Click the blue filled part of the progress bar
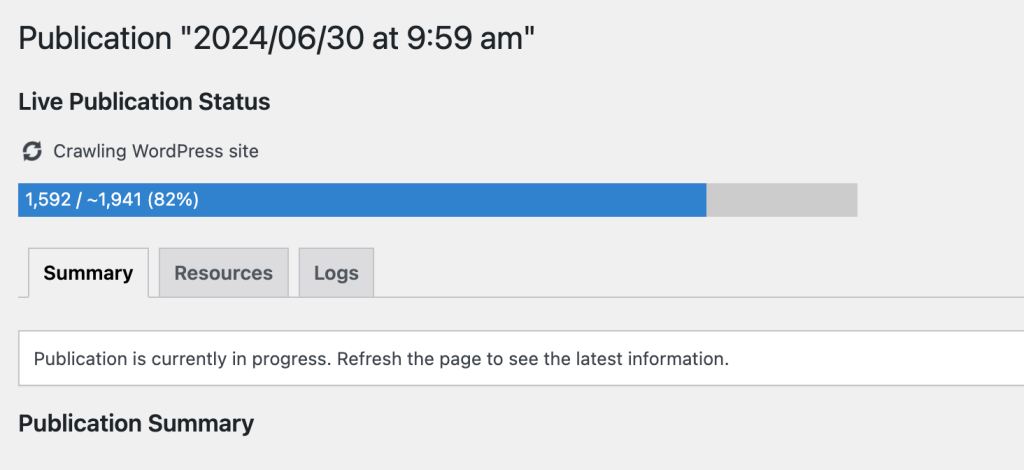The height and width of the screenshot is (470, 1024). tap(450, 200)
